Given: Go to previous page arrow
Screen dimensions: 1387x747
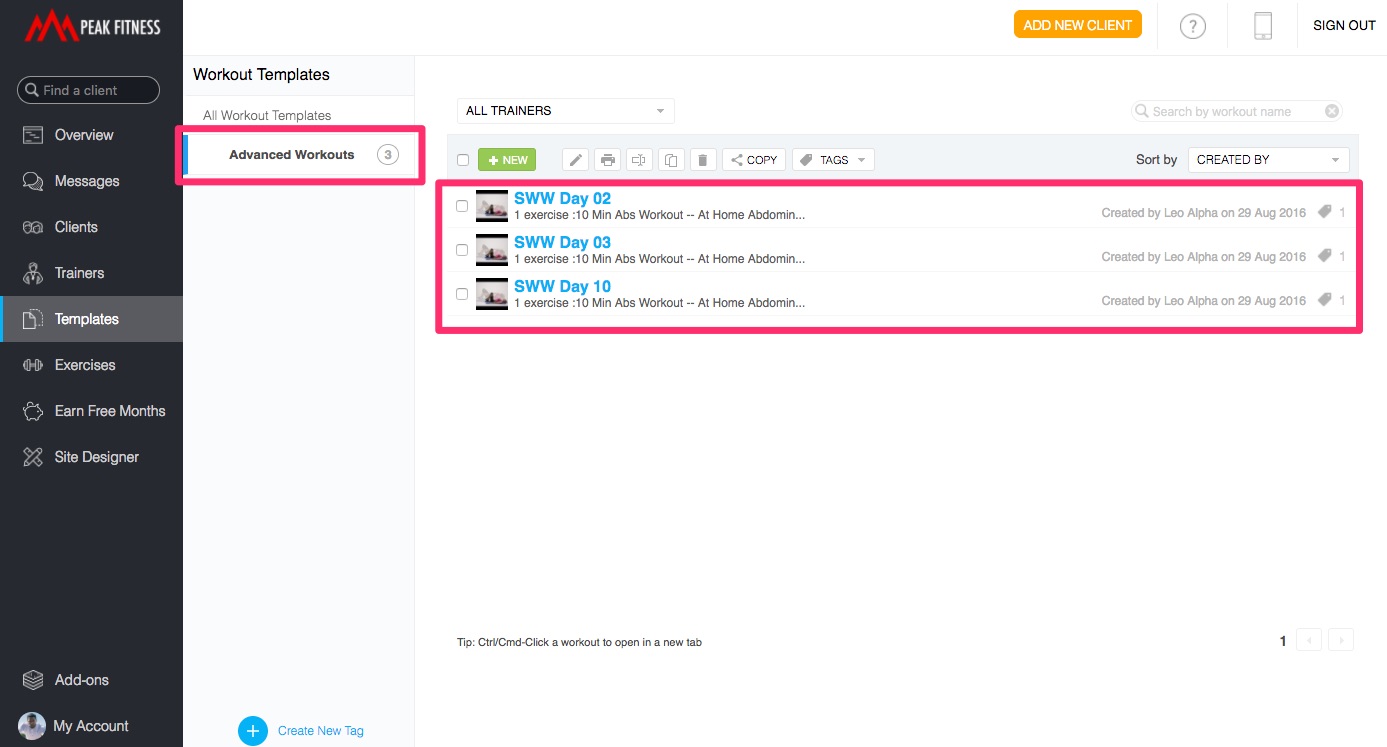Looking at the screenshot, I should click(x=1309, y=641).
